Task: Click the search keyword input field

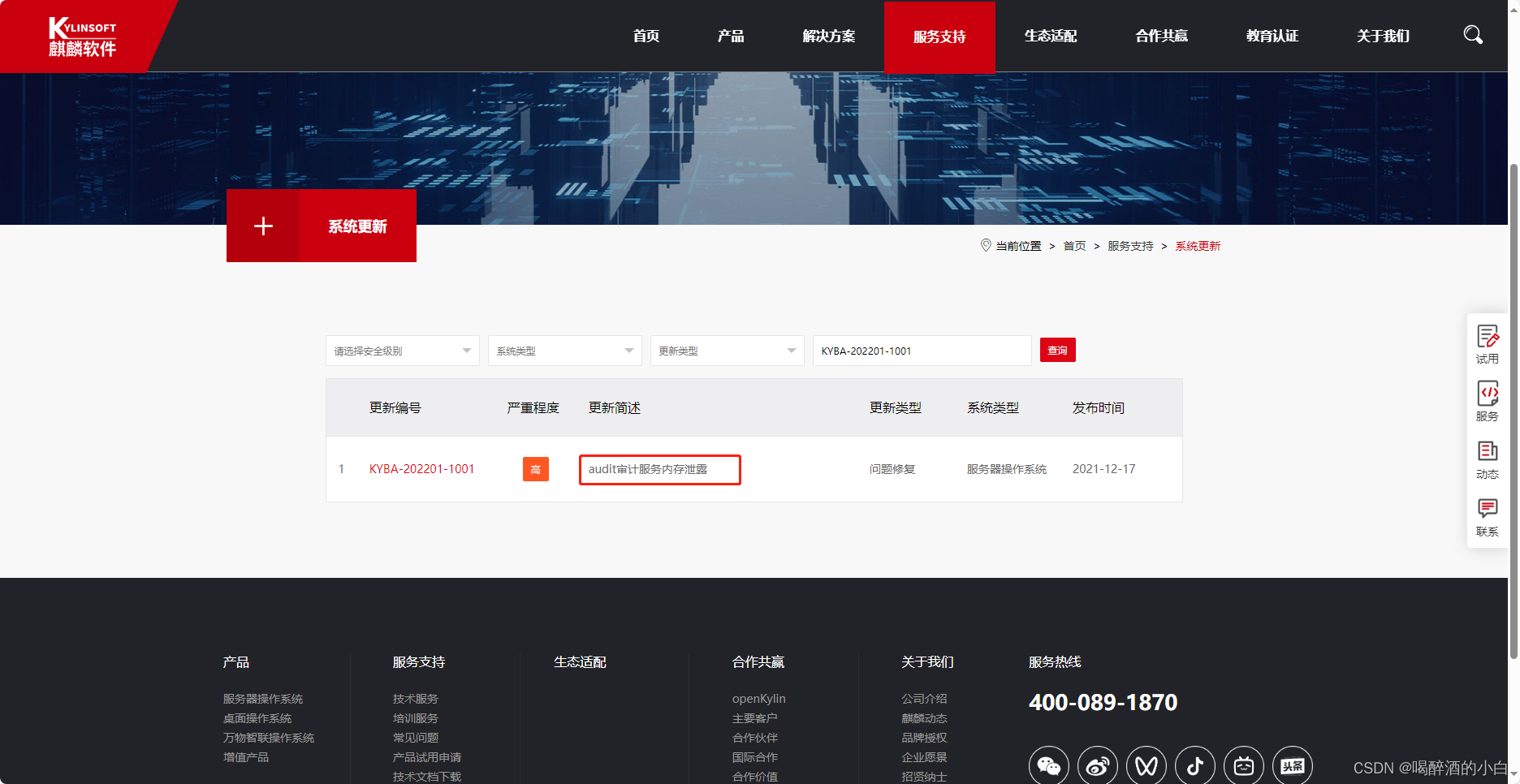Action: [921, 350]
